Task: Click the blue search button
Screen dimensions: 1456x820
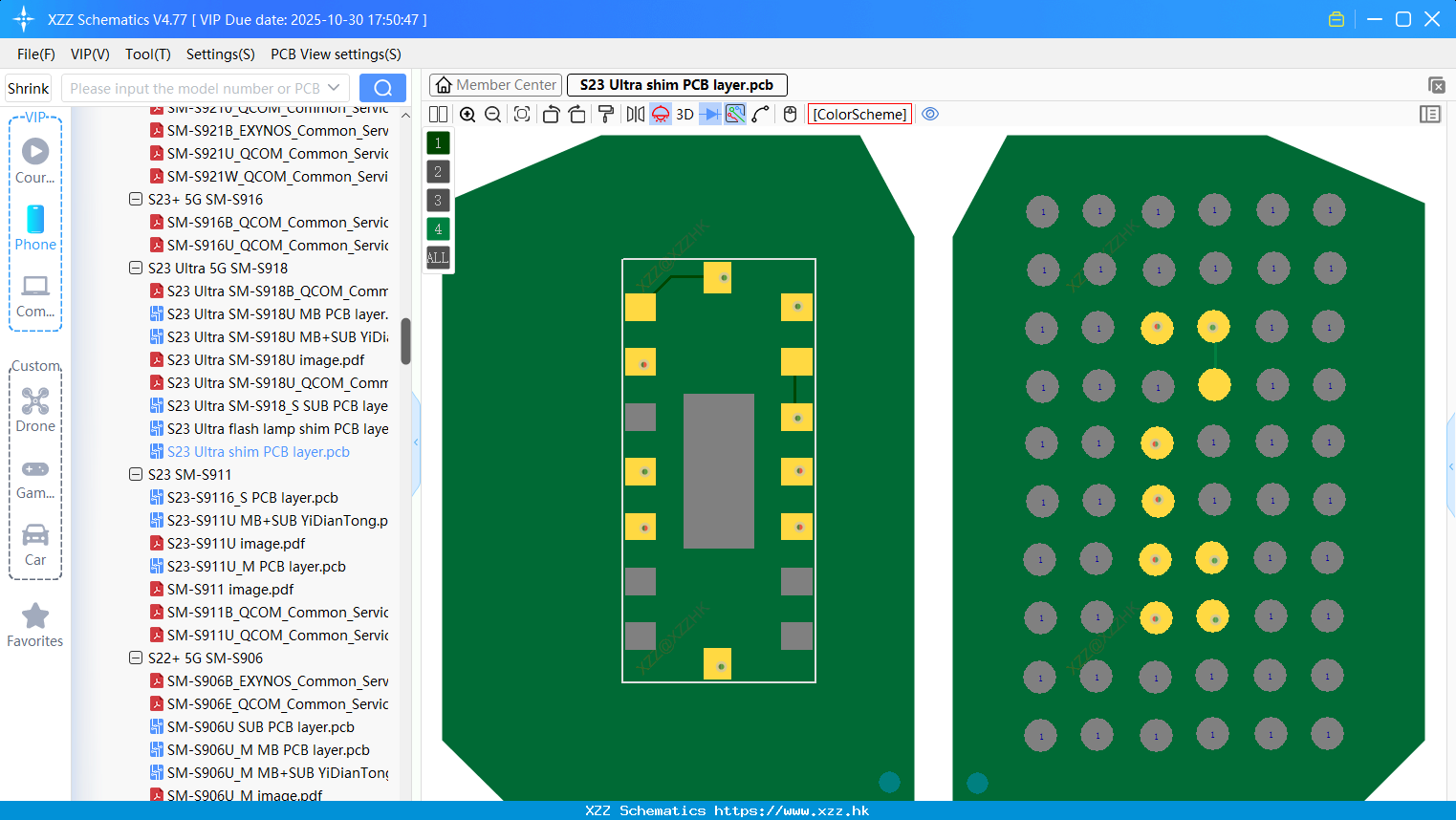Action: pos(382,88)
